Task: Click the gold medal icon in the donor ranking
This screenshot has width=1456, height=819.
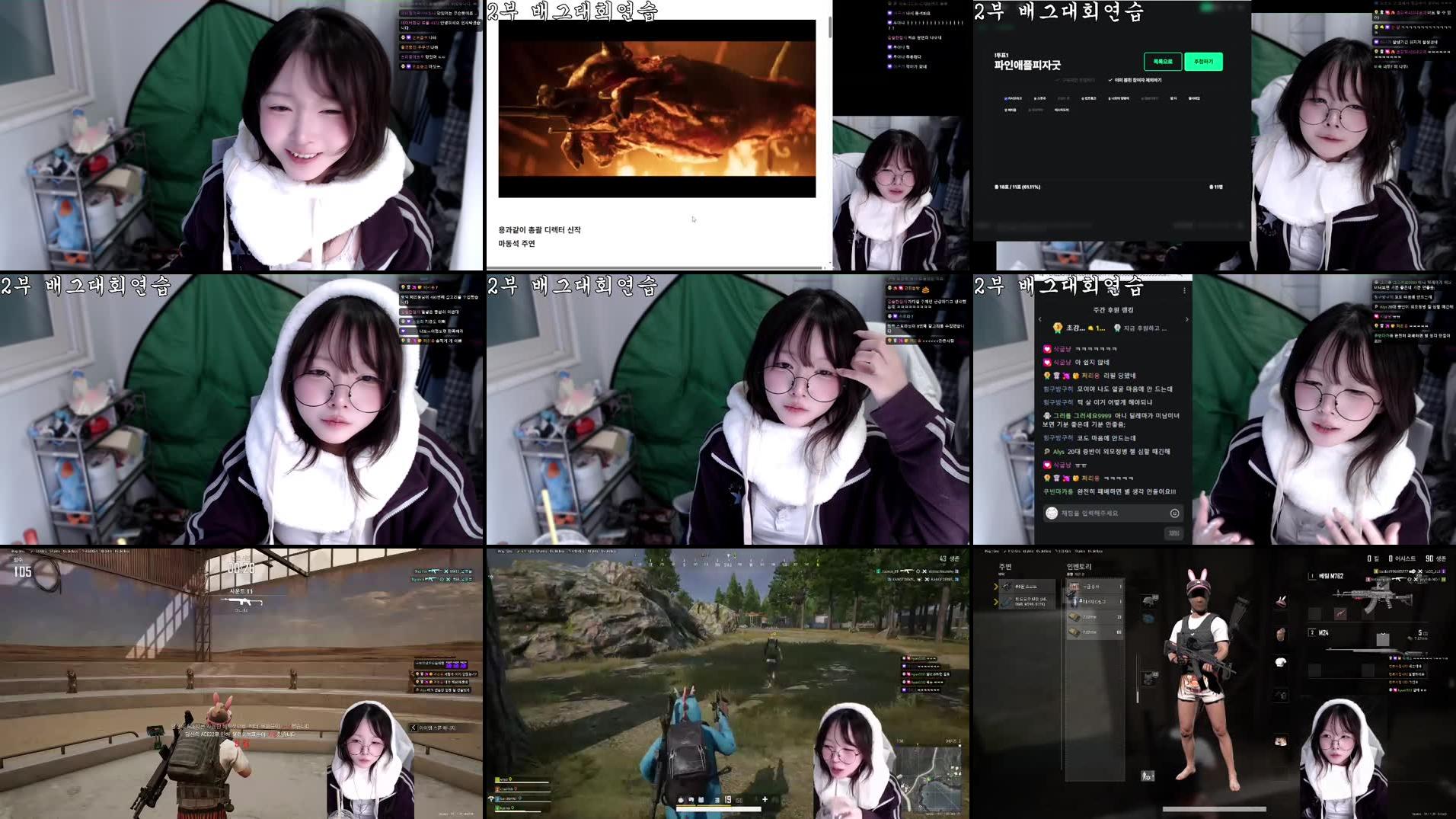Action: tap(1056, 328)
